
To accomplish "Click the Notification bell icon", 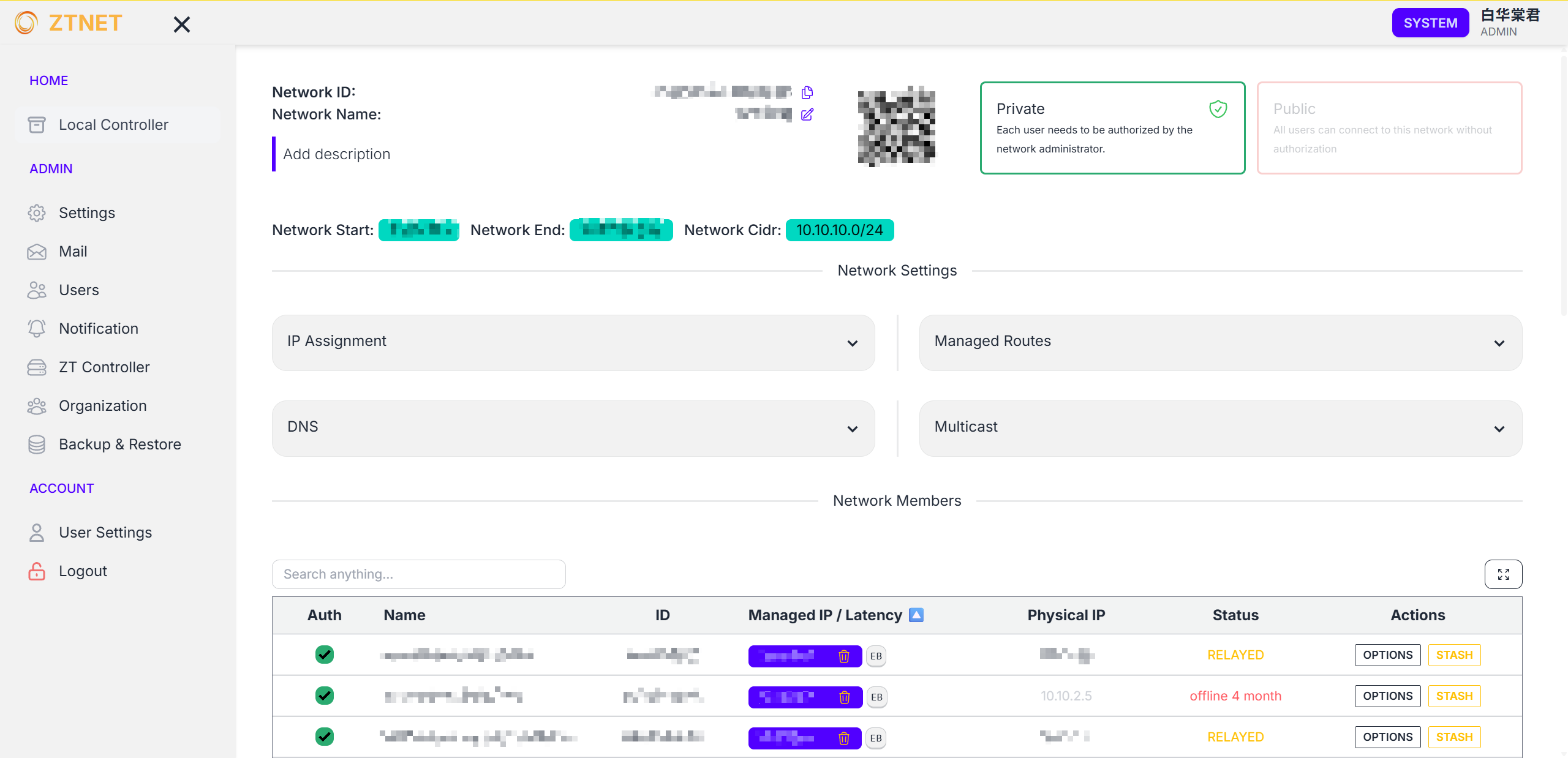I will click(x=37, y=329).
